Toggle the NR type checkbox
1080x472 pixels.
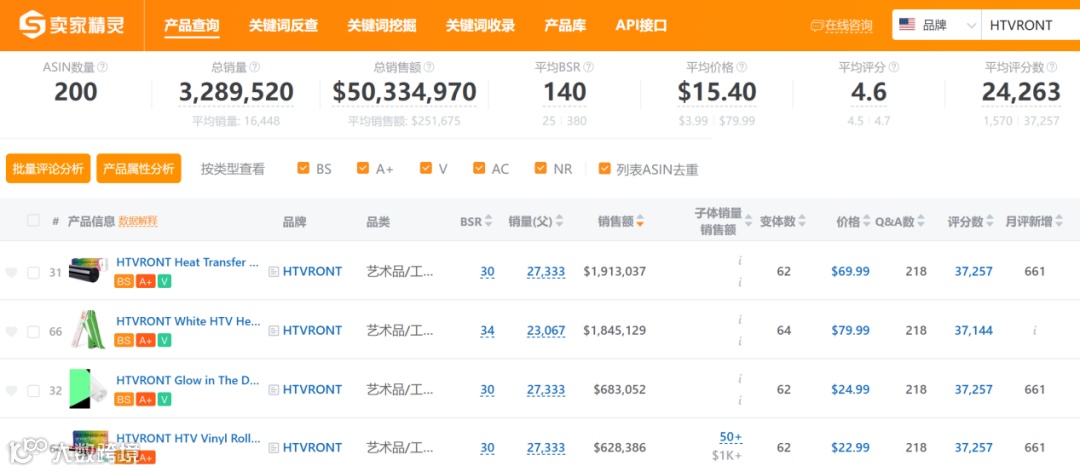click(x=541, y=168)
